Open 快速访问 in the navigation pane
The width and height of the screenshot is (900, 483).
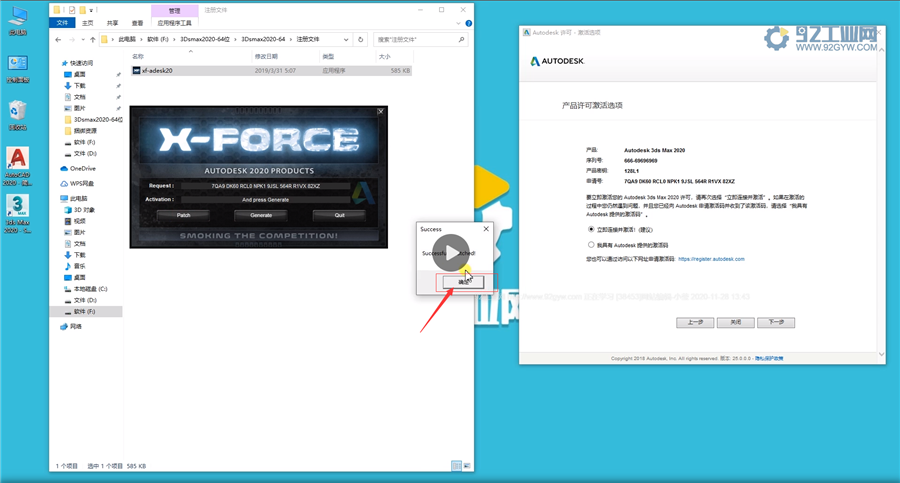tap(81, 63)
